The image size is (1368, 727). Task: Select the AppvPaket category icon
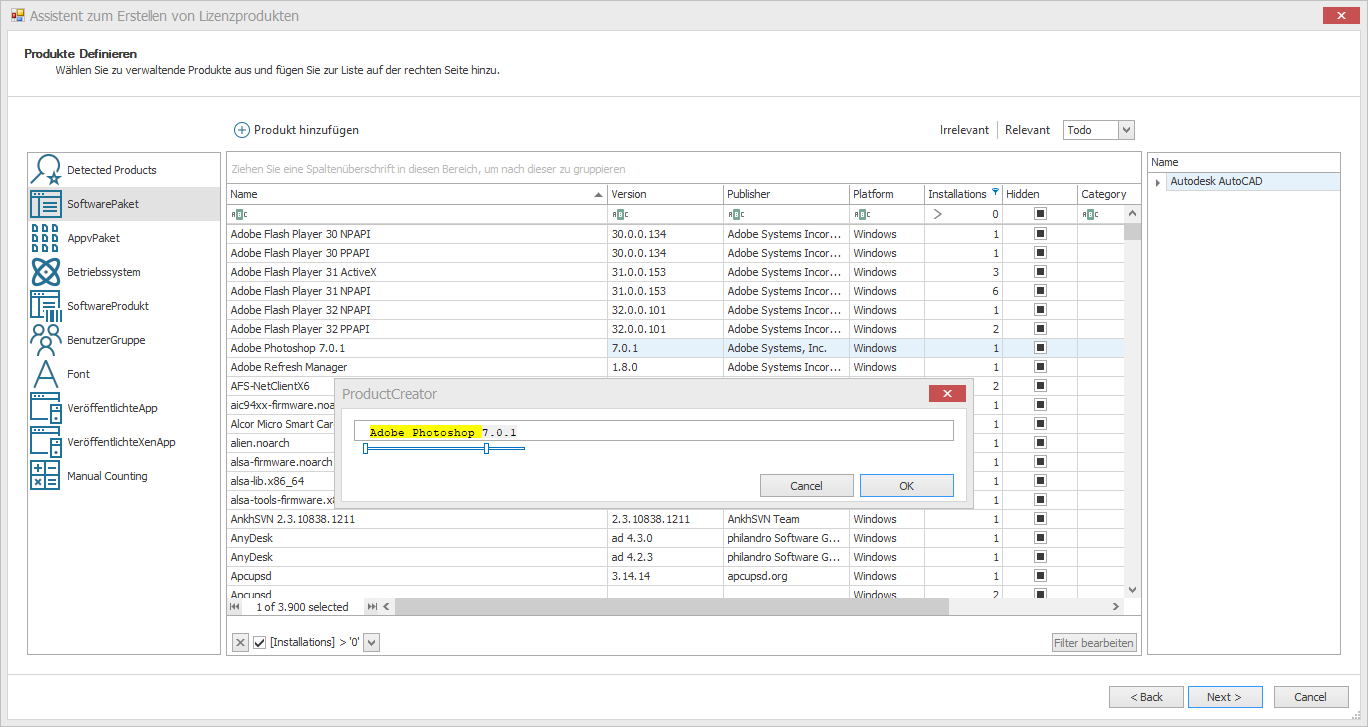[x=46, y=238]
